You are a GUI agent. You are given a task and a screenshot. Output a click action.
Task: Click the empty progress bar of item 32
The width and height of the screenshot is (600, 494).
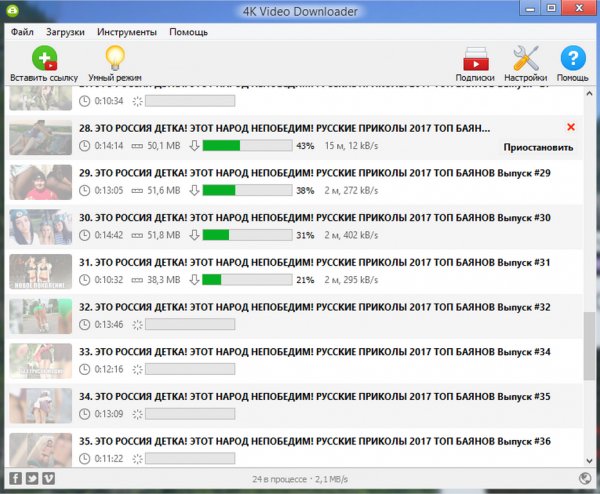(x=190, y=324)
